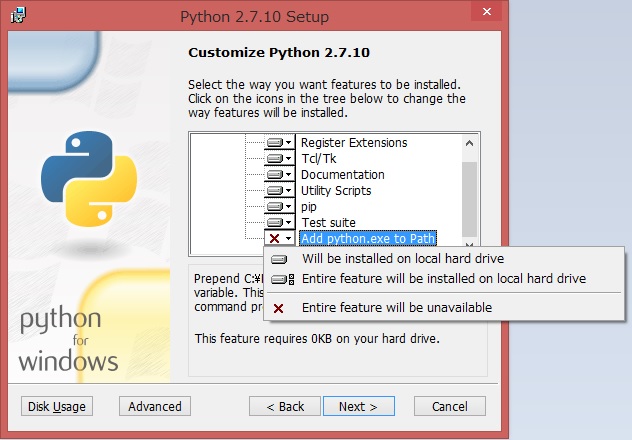The height and width of the screenshot is (440, 632).
Task: Choose Entire feature will be unavailable
Action: pos(443,308)
